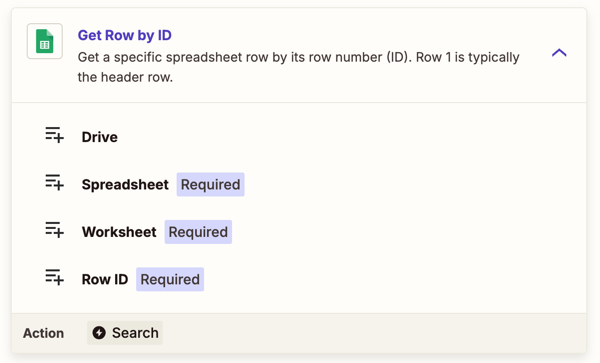
Task: Click the card header area beside chevron
Action: point(298,55)
